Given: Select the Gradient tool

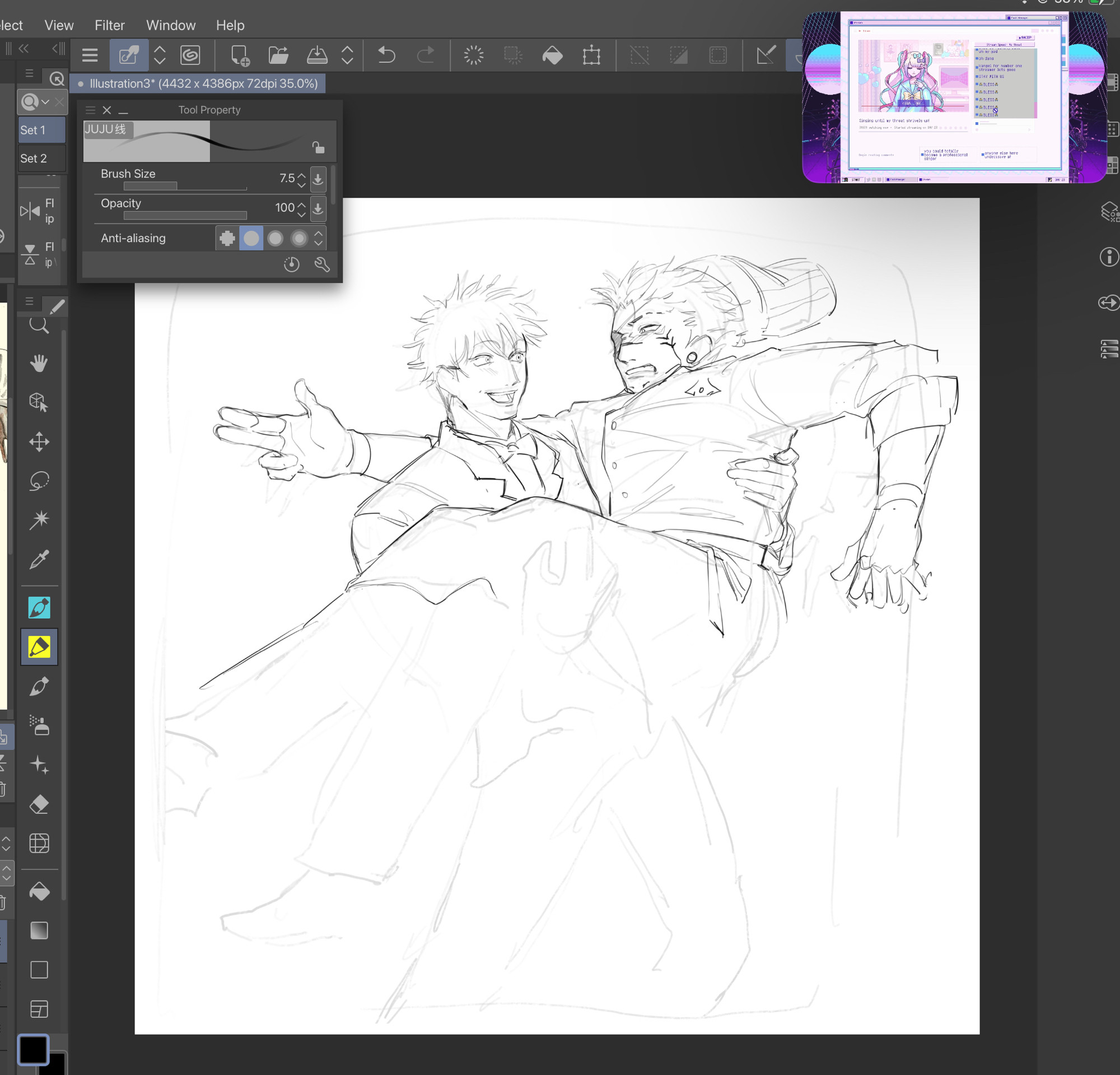Looking at the screenshot, I should (39, 930).
